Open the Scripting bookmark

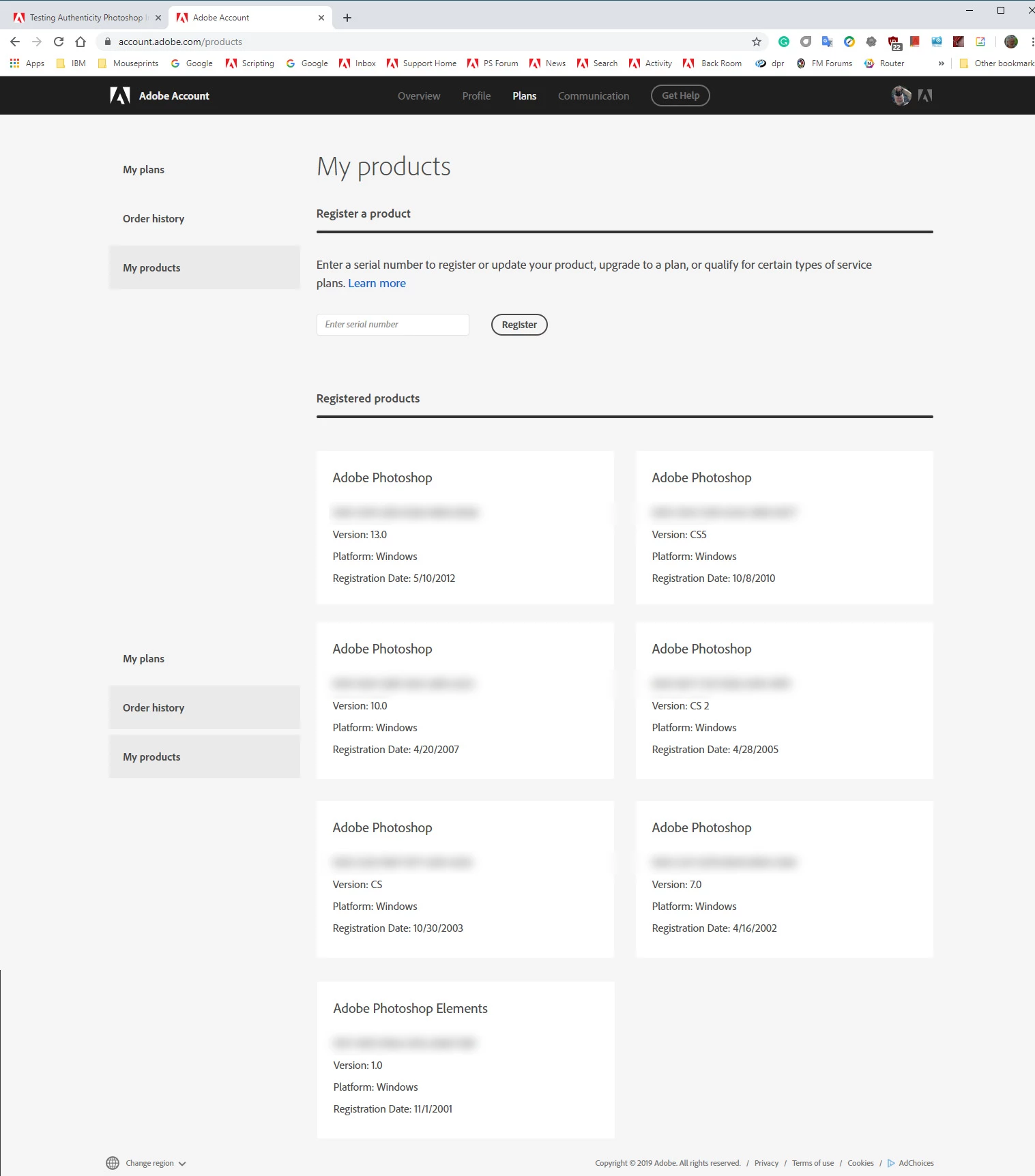(250, 63)
